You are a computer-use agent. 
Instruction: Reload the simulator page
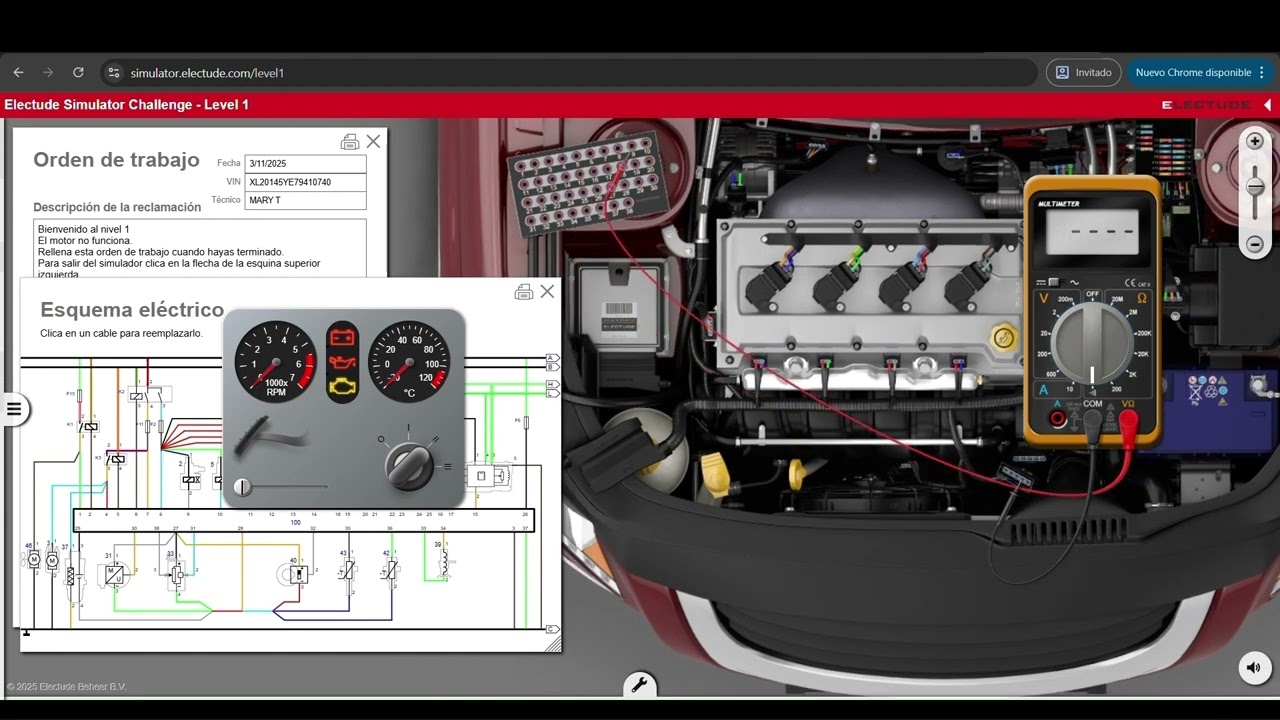pos(78,72)
